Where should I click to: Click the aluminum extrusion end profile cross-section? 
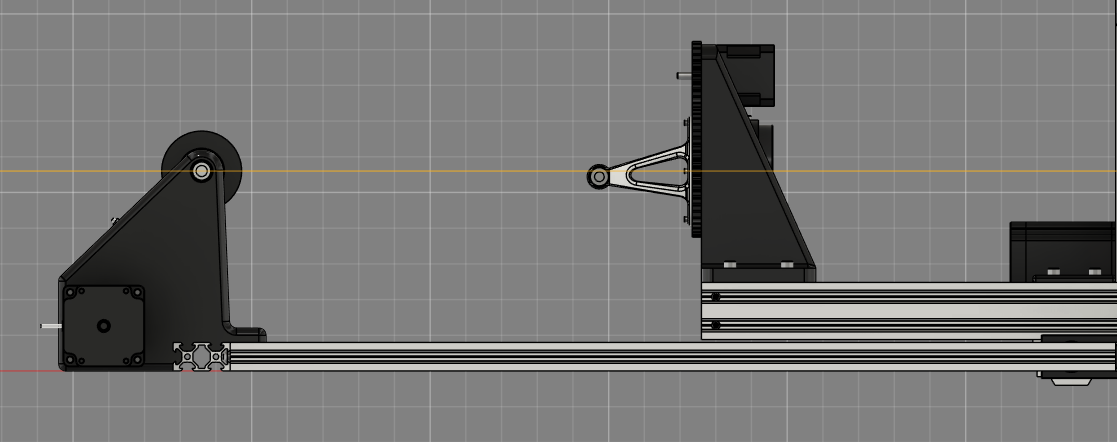201,357
